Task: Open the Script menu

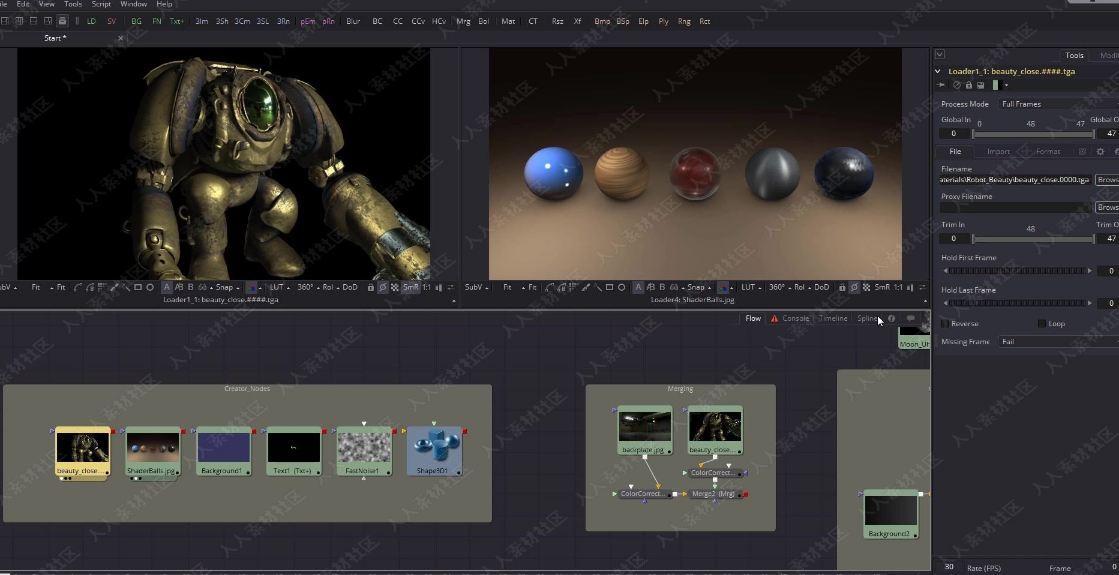Action: click(x=101, y=4)
